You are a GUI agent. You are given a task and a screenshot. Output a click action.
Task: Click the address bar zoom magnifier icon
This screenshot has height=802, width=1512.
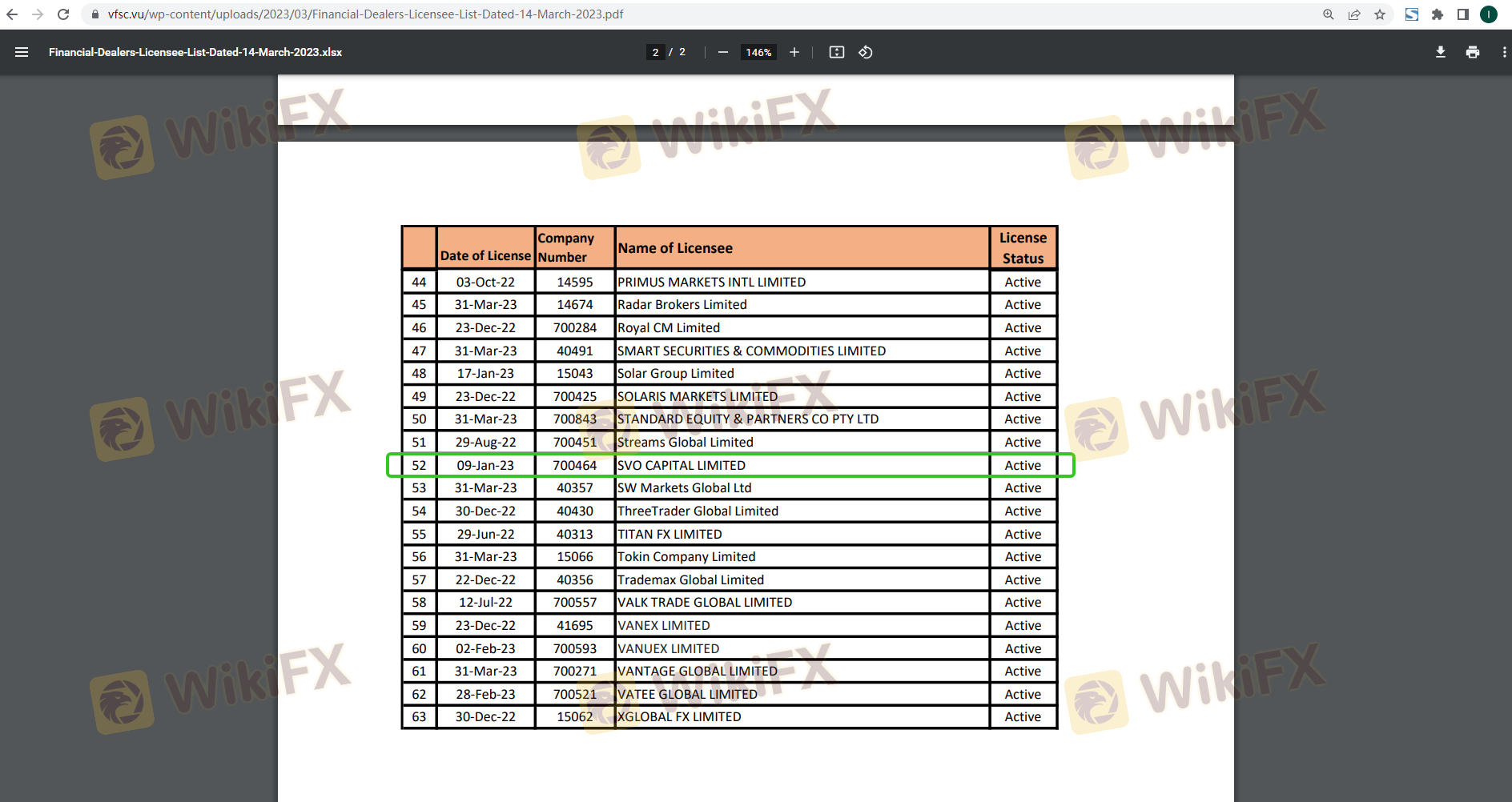[x=1329, y=14]
